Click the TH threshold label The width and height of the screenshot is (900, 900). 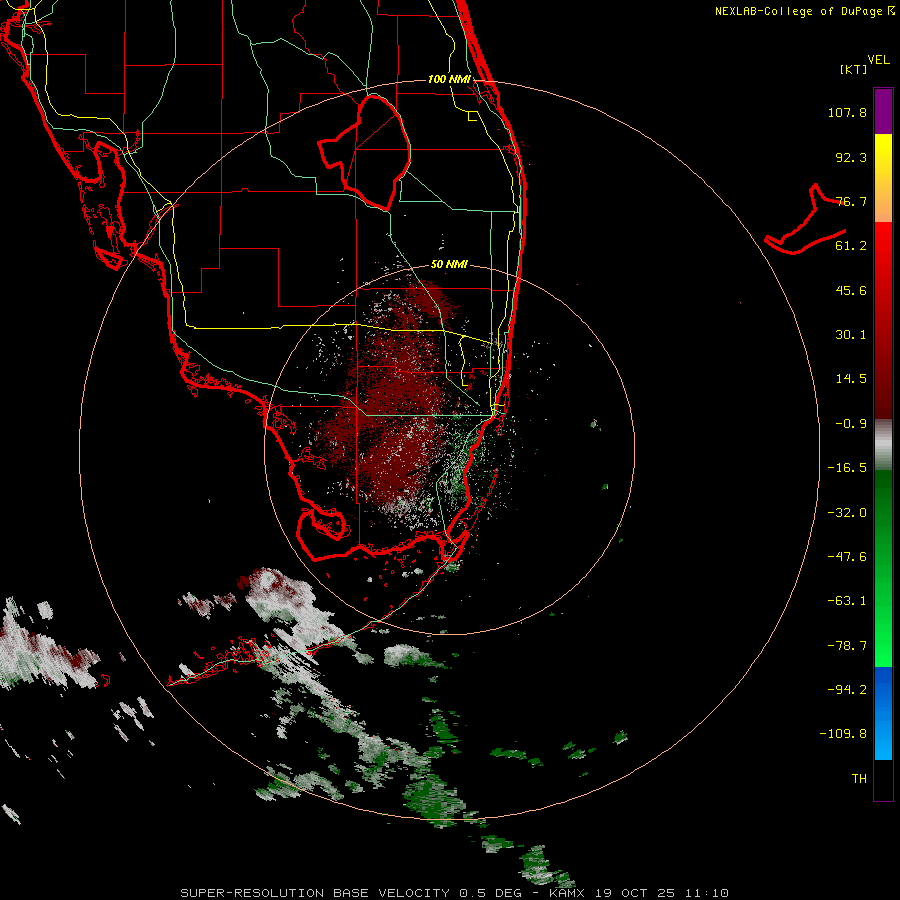(x=859, y=779)
